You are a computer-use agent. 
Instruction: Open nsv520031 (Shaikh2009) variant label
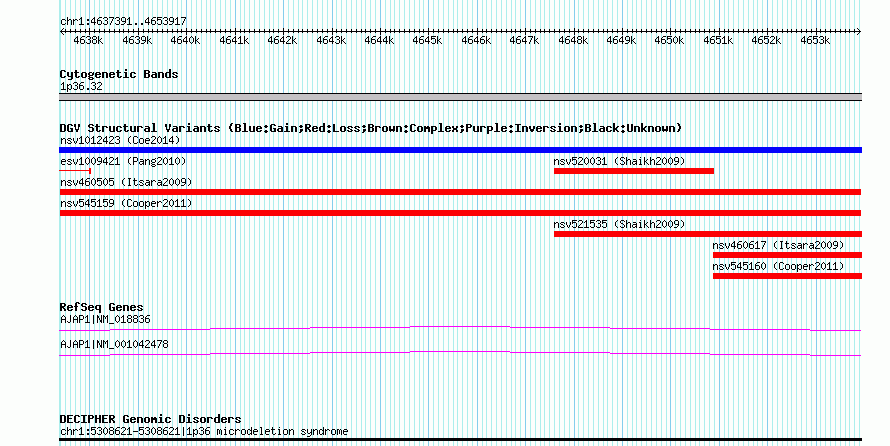[x=619, y=161]
